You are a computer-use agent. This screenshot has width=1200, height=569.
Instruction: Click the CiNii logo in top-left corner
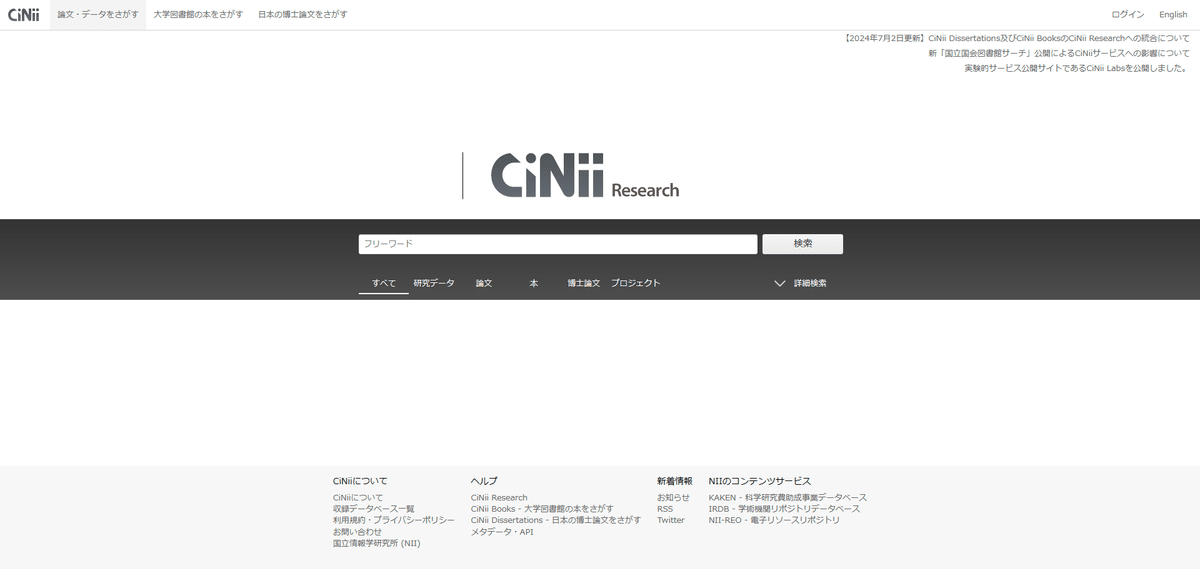pyautogui.click(x=23, y=14)
